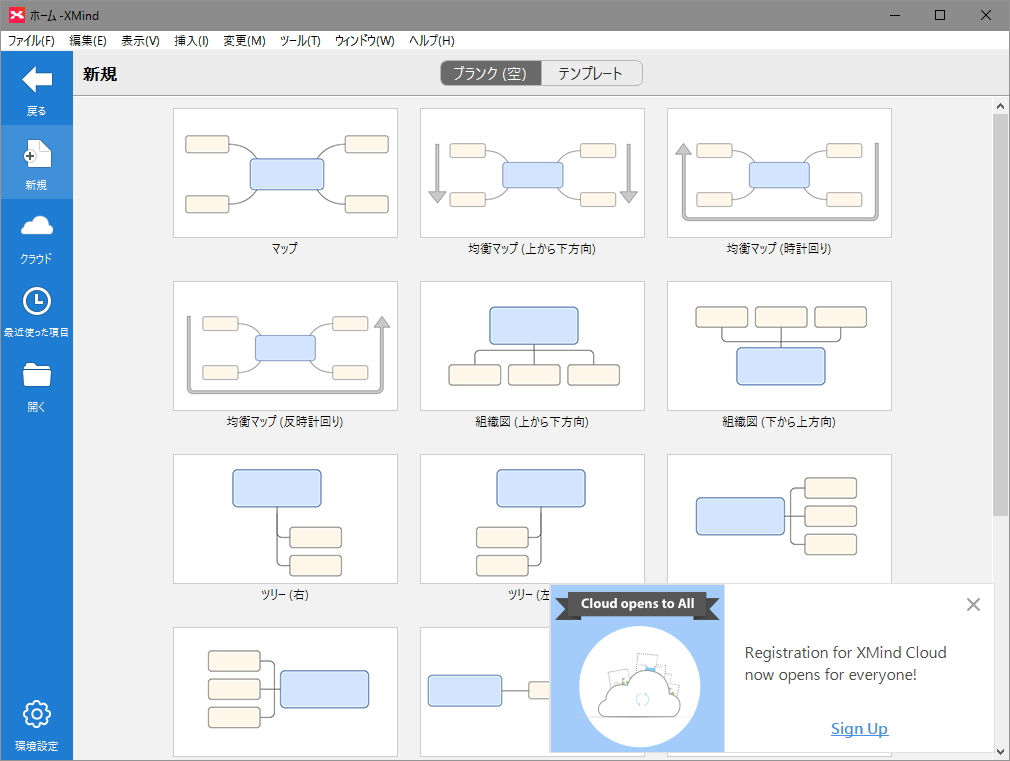Open the ヘルプ(H) menu
The image size is (1010, 761).
coord(431,41)
